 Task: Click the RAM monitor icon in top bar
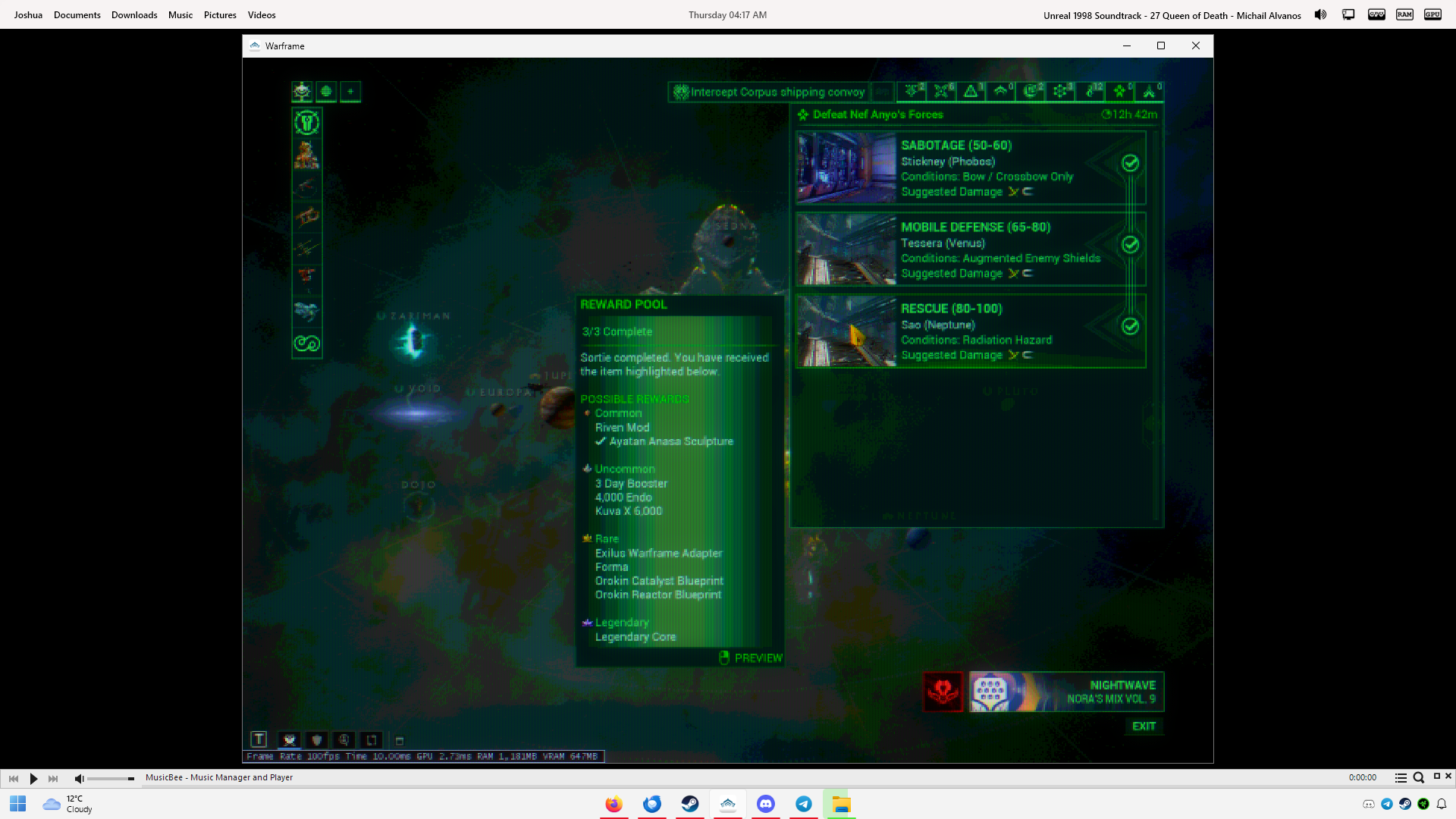1404,14
